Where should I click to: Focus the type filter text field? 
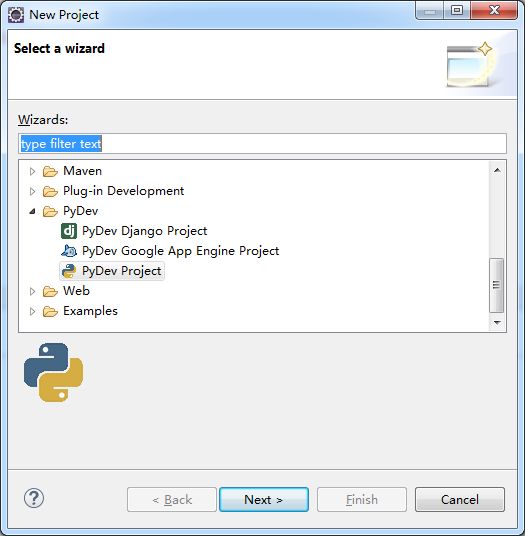262,144
